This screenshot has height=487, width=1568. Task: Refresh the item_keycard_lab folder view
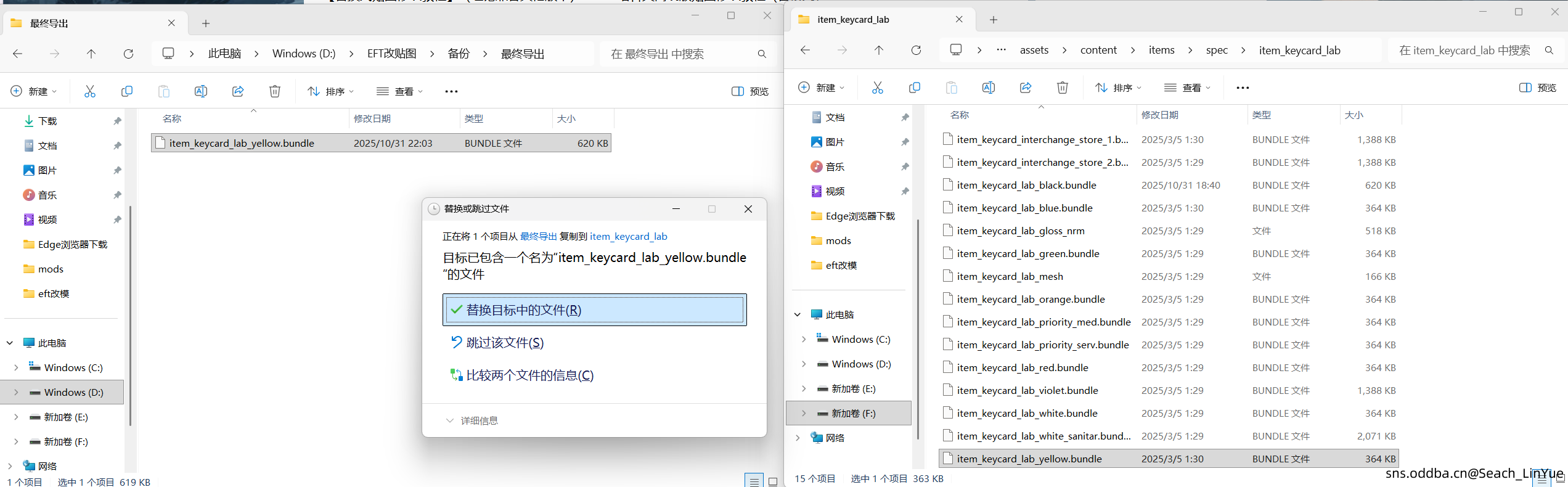click(x=916, y=51)
